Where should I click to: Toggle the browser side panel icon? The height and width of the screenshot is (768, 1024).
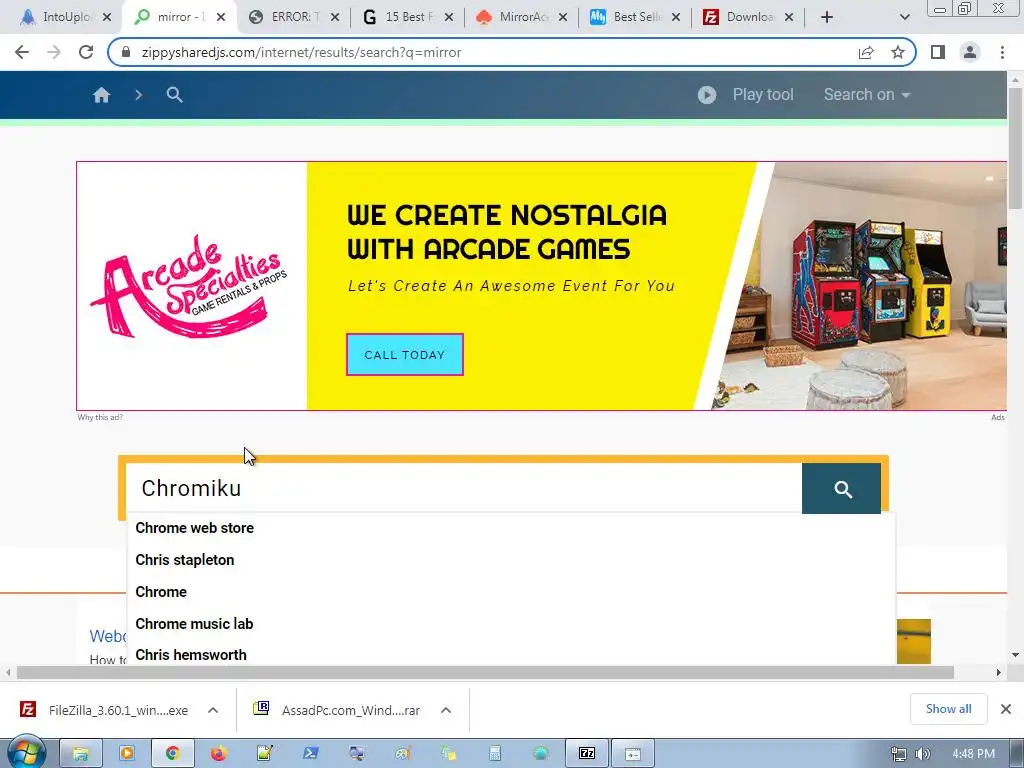coord(938,52)
